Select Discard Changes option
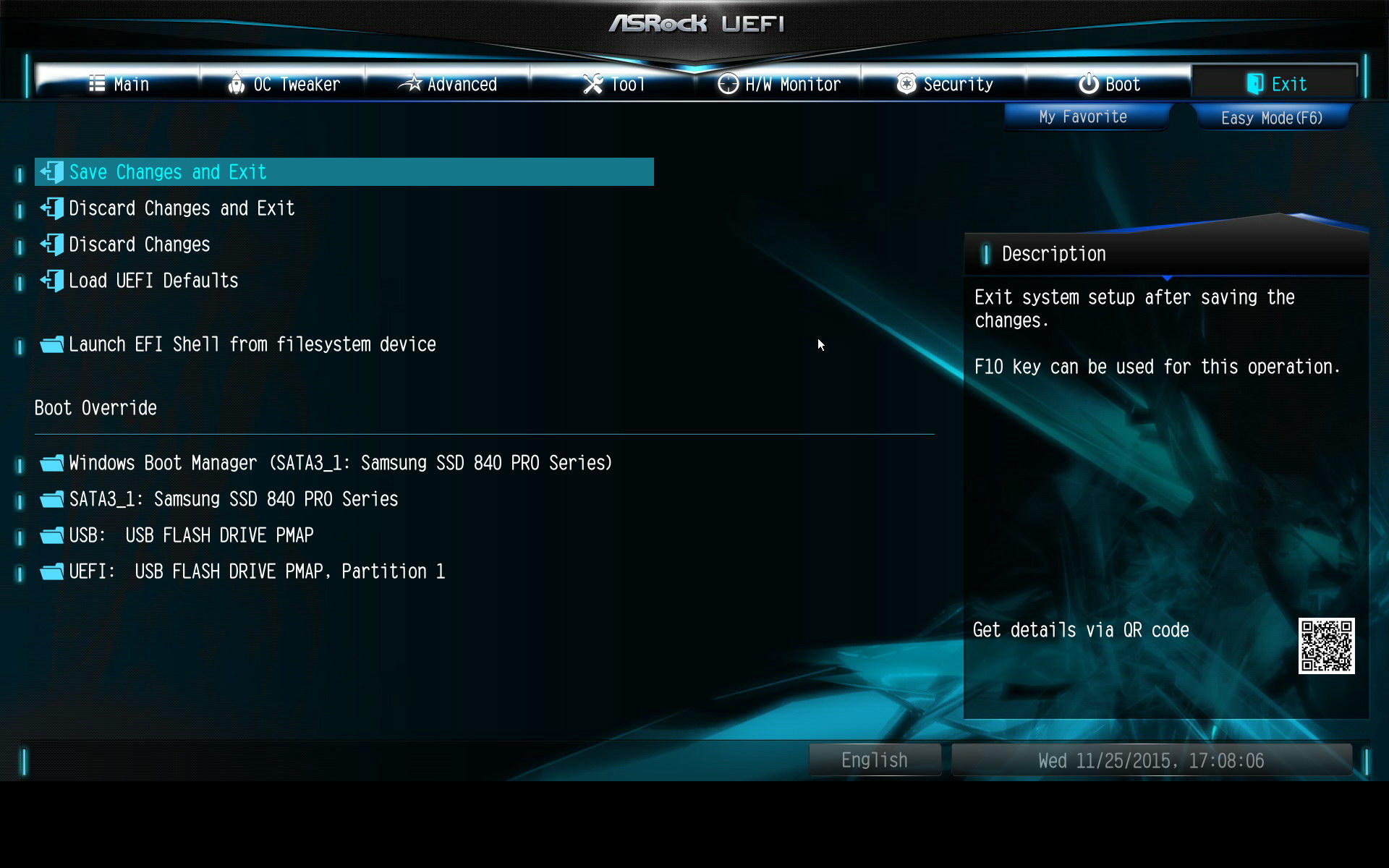The image size is (1389, 868). point(140,244)
